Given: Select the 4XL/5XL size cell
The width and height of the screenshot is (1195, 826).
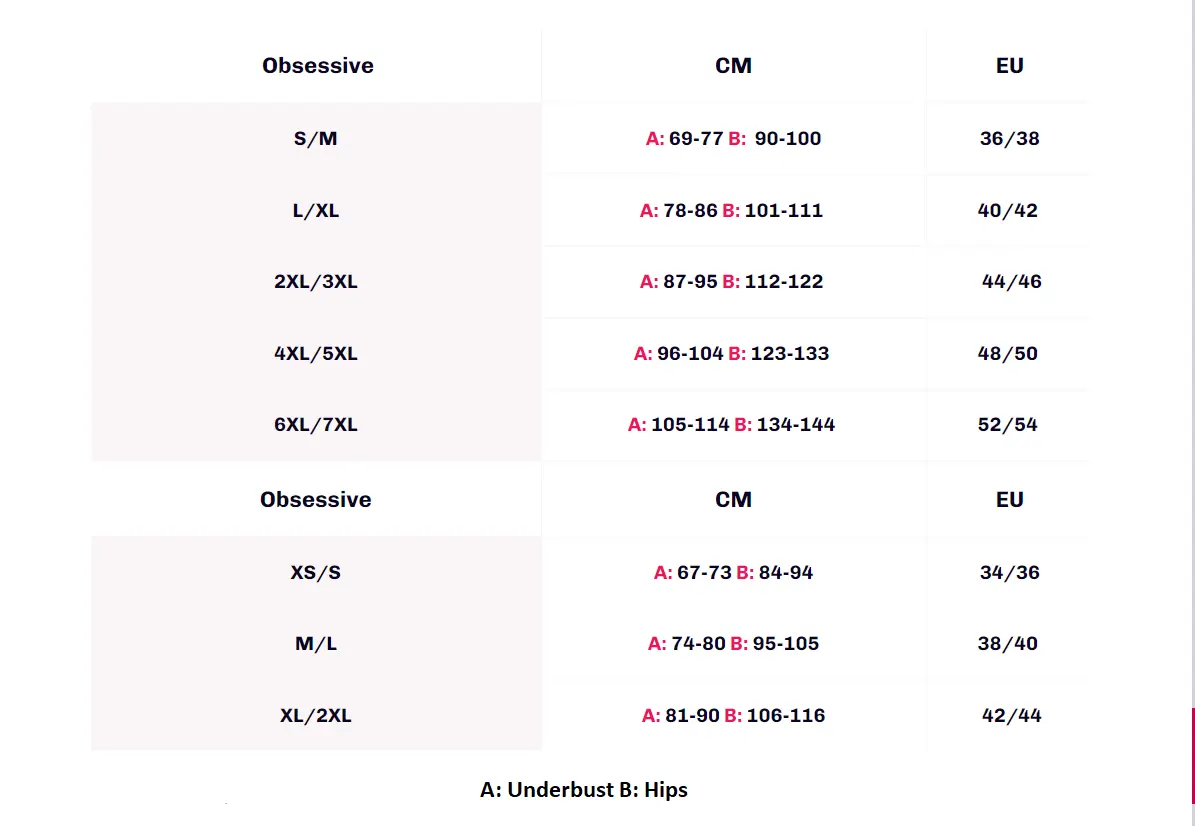Looking at the screenshot, I should point(316,354).
